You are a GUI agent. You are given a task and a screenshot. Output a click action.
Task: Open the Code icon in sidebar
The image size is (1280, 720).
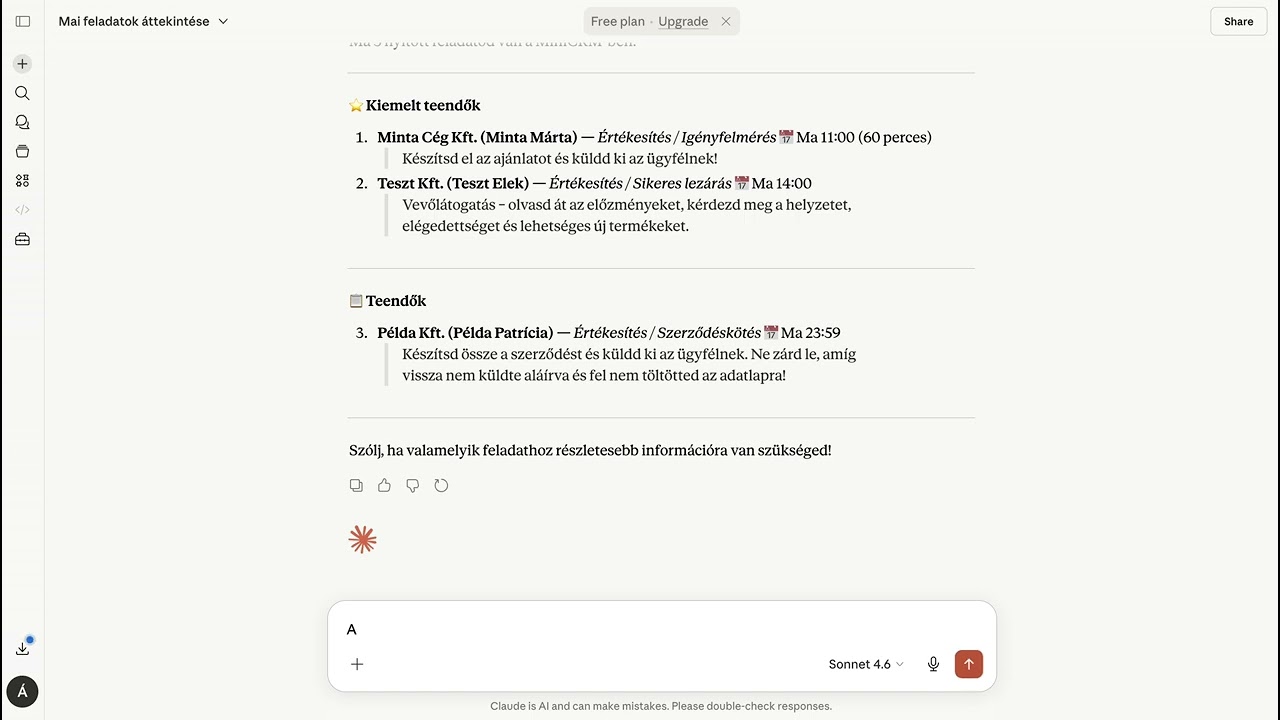[22, 210]
